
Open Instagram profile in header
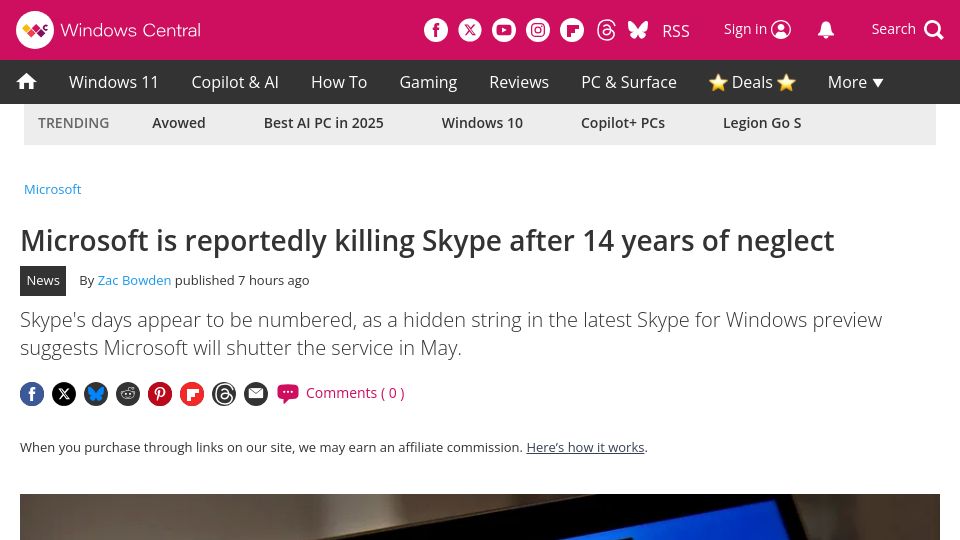pos(538,30)
